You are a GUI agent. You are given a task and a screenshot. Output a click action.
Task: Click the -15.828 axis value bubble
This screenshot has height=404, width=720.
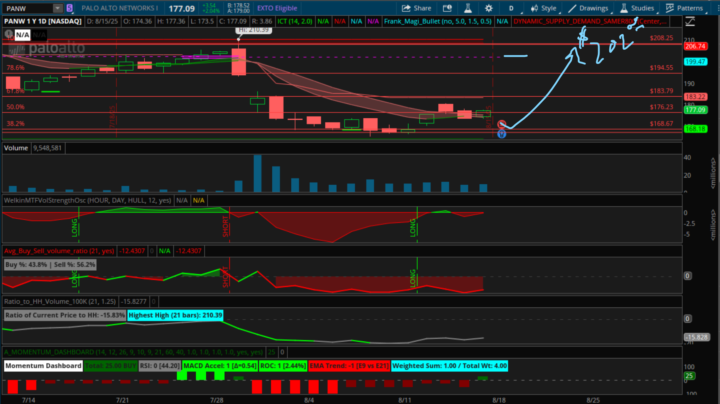pos(696,337)
